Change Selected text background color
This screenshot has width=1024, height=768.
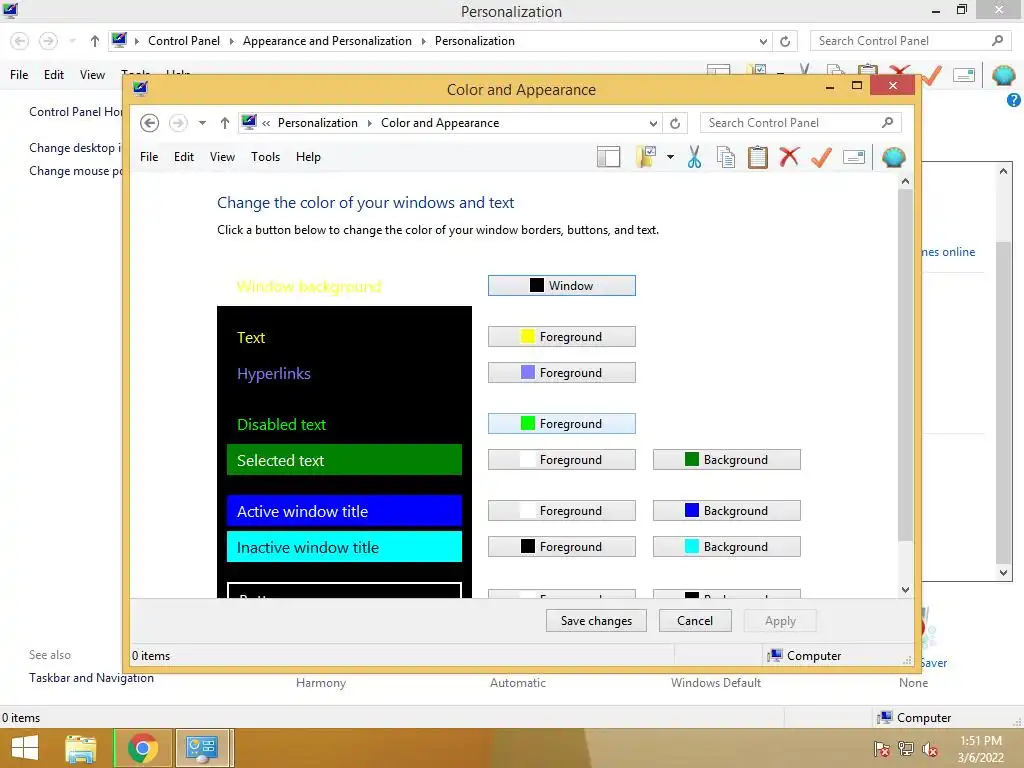click(x=727, y=459)
